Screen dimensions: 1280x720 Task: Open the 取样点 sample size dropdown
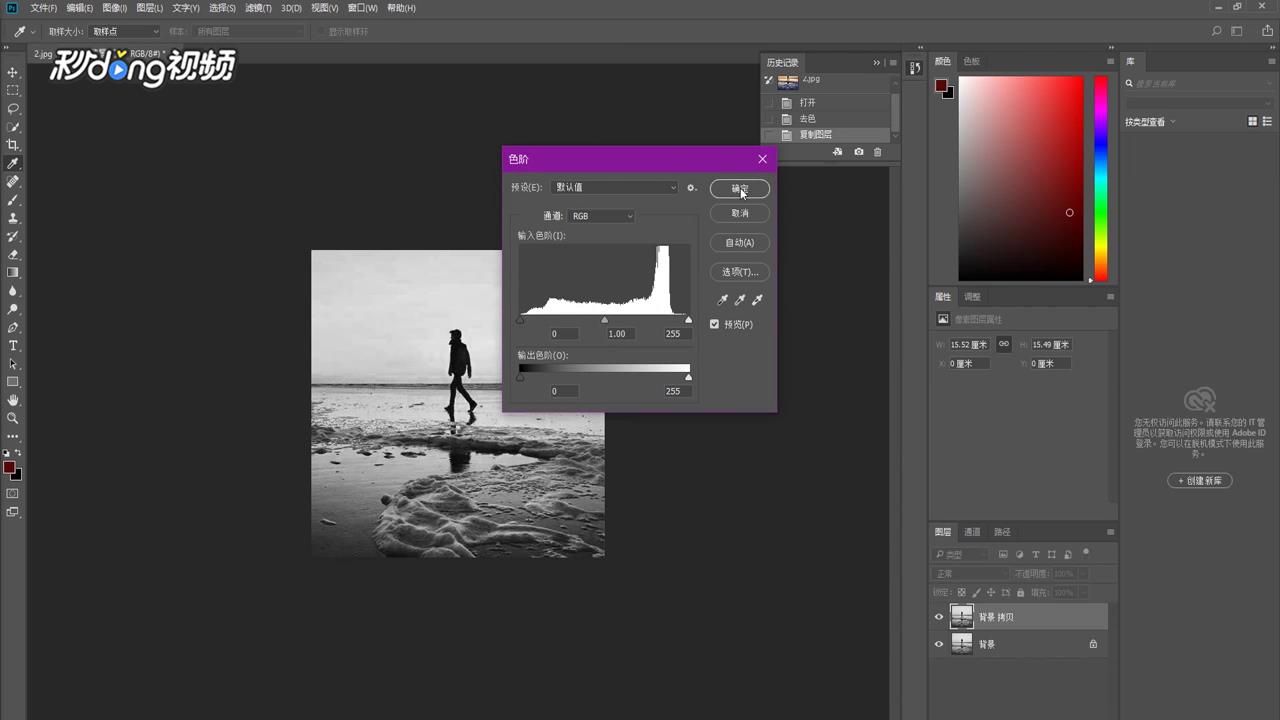point(125,32)
